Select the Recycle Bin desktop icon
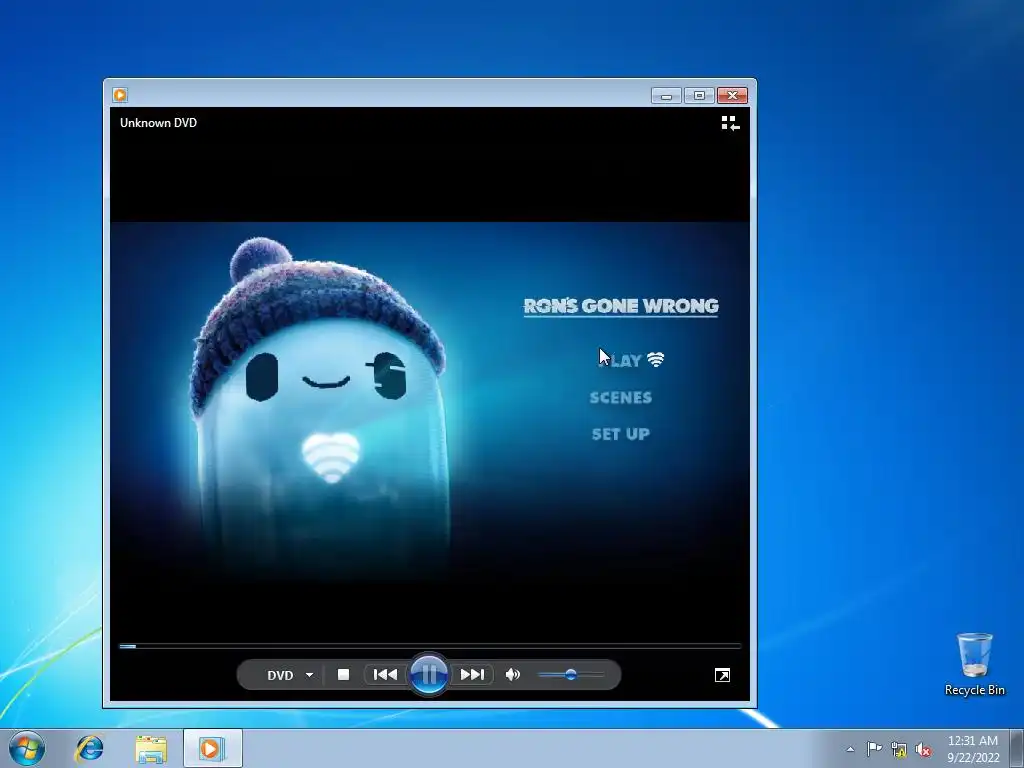The width and height of the screenshot is (1024, 768). click(974, 664)
